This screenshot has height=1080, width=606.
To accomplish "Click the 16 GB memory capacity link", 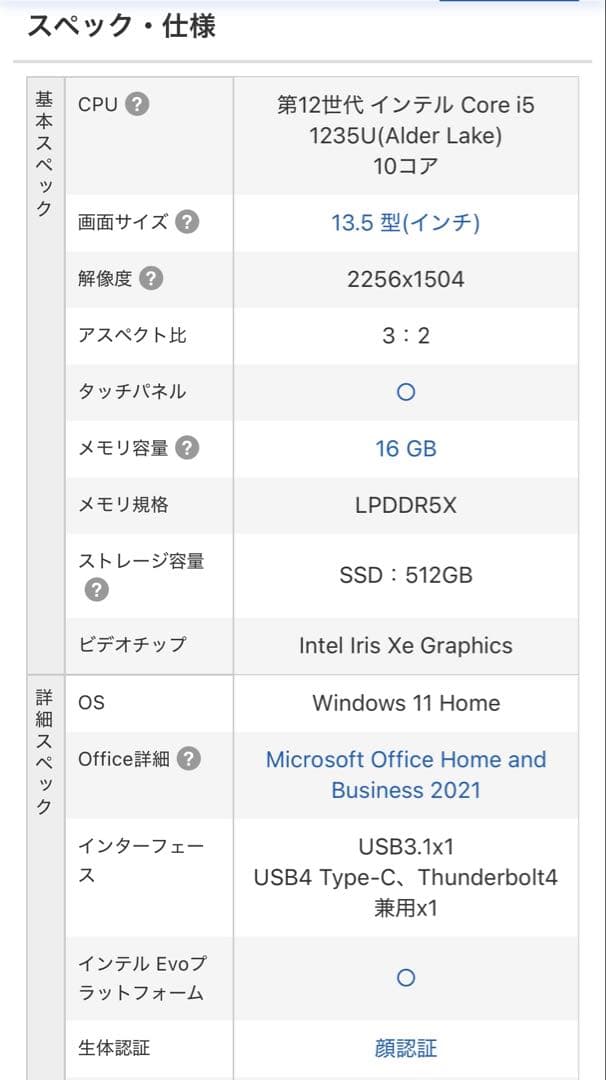I will coord(405,448).
